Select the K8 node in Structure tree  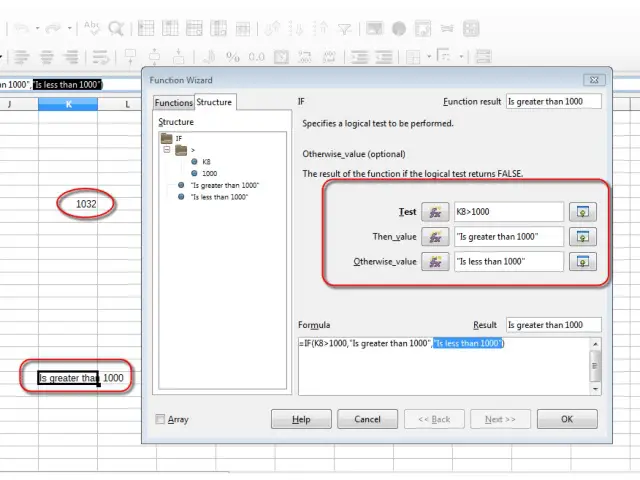(x=206, y=161)
